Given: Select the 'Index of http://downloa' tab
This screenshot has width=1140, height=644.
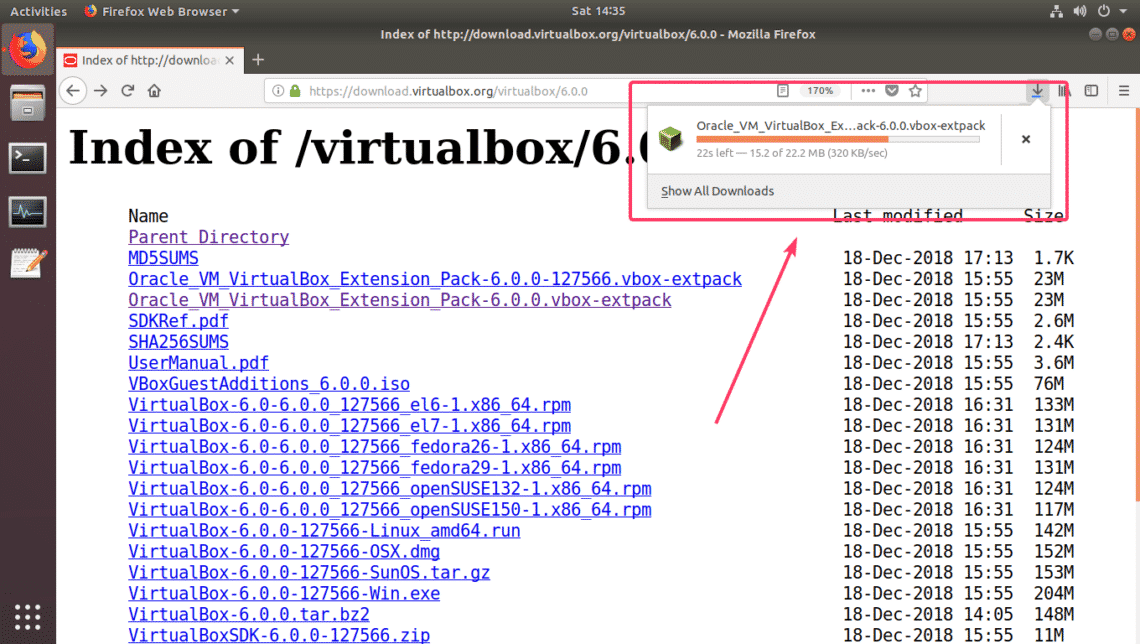Looking at the screenshot, I should click(x=149, y=60).
